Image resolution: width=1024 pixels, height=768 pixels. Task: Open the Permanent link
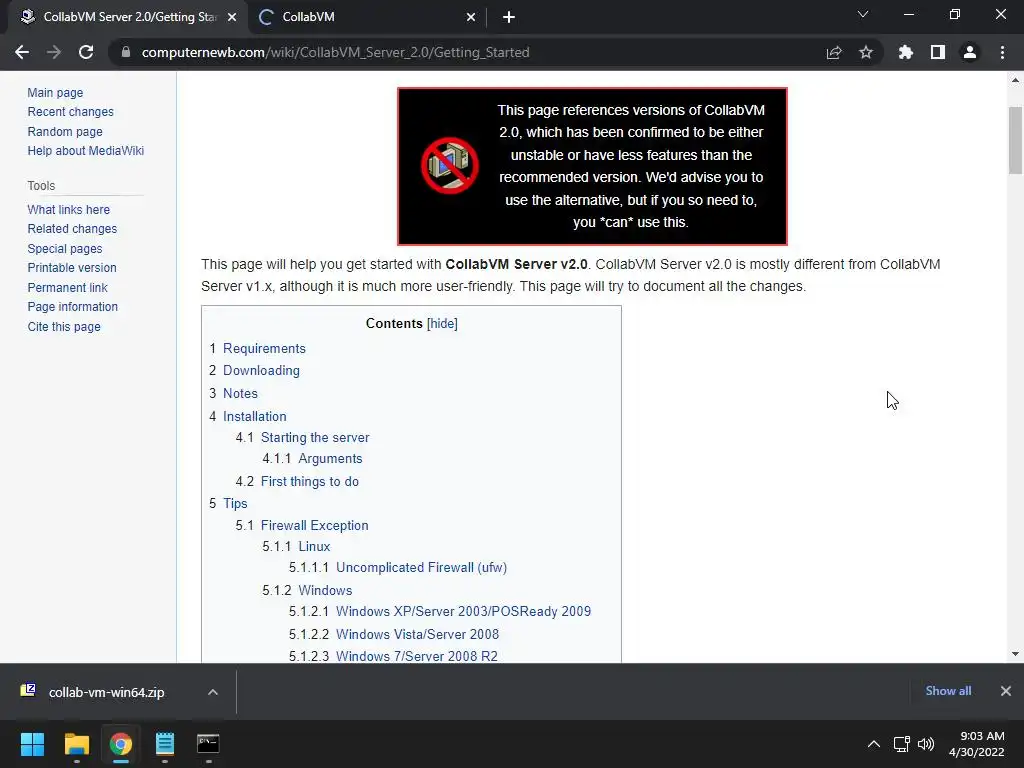click(67, 287)
